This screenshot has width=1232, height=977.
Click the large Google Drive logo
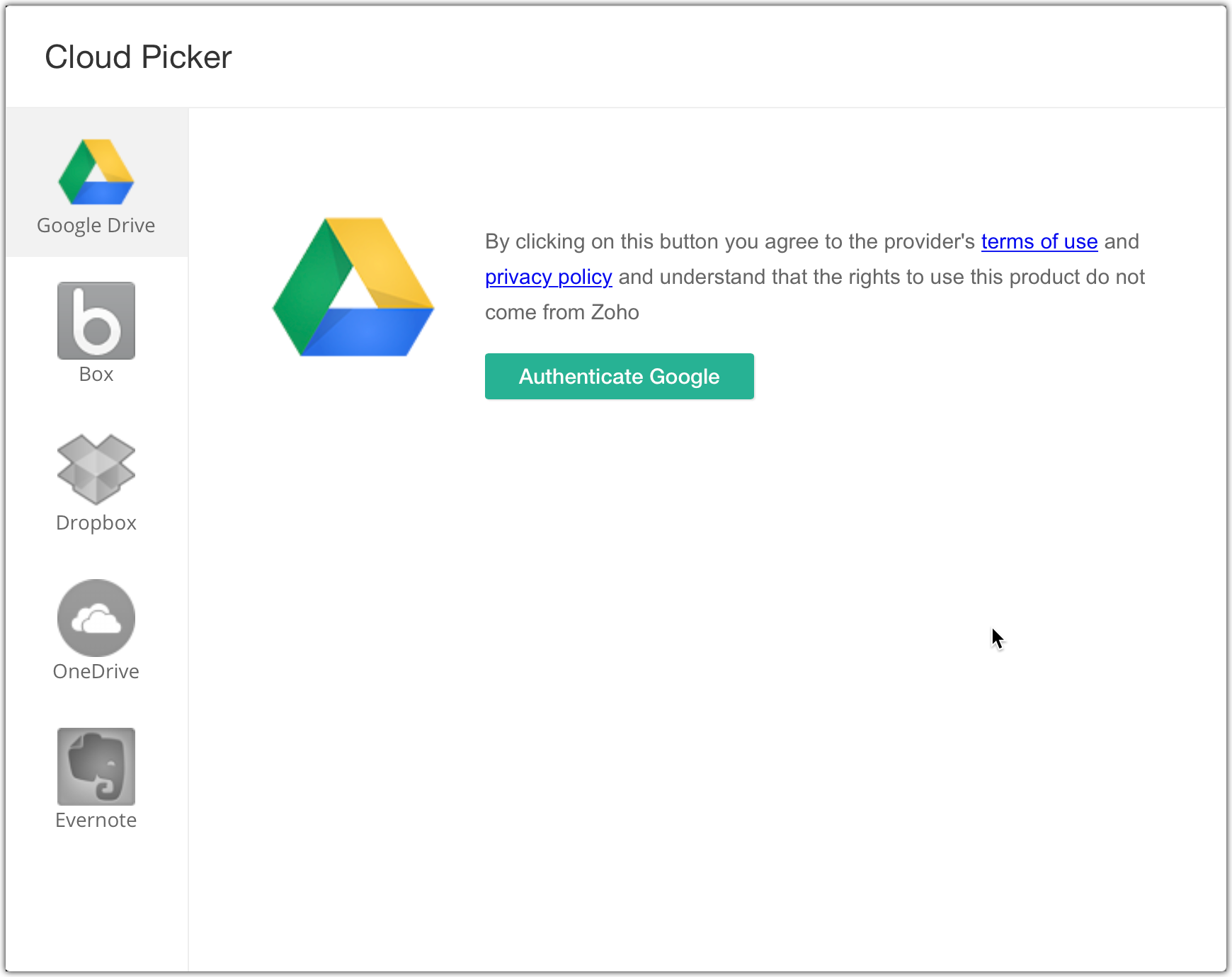(353, 287)
